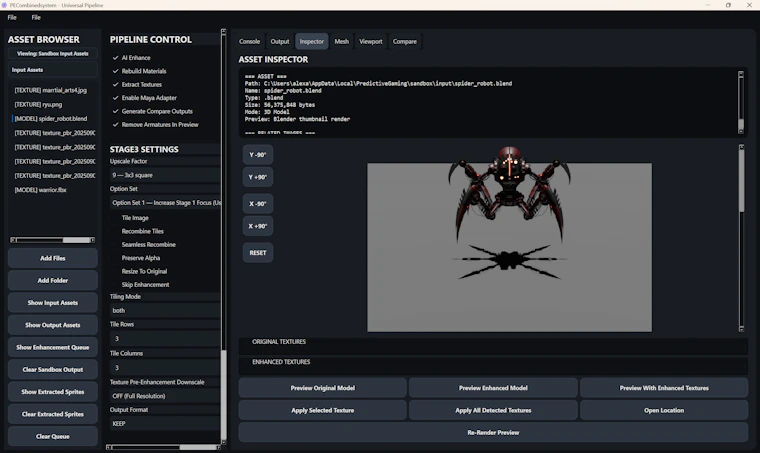The image size is (760, 453).
Task: Click the Pipeline Control horizontal scrollbar
Action: pyautogui.click(x=163, y=447)
